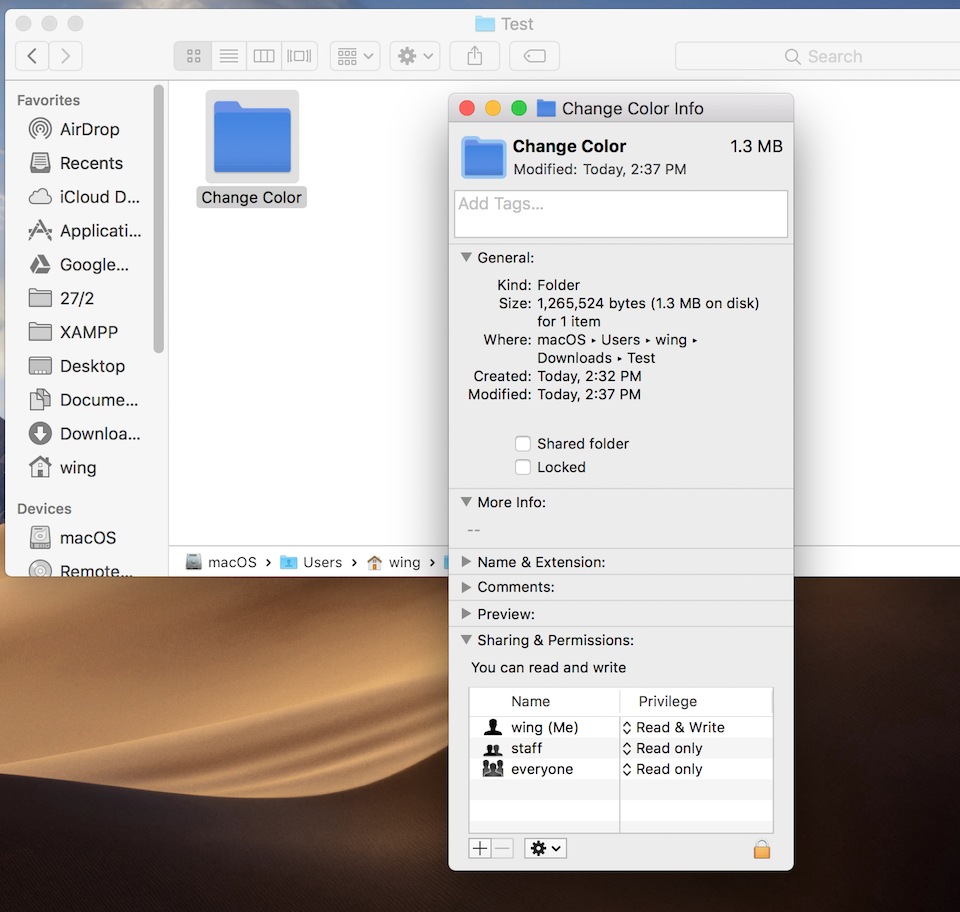Click the Edit Tags icon in the toolbar

click(534, 56)
